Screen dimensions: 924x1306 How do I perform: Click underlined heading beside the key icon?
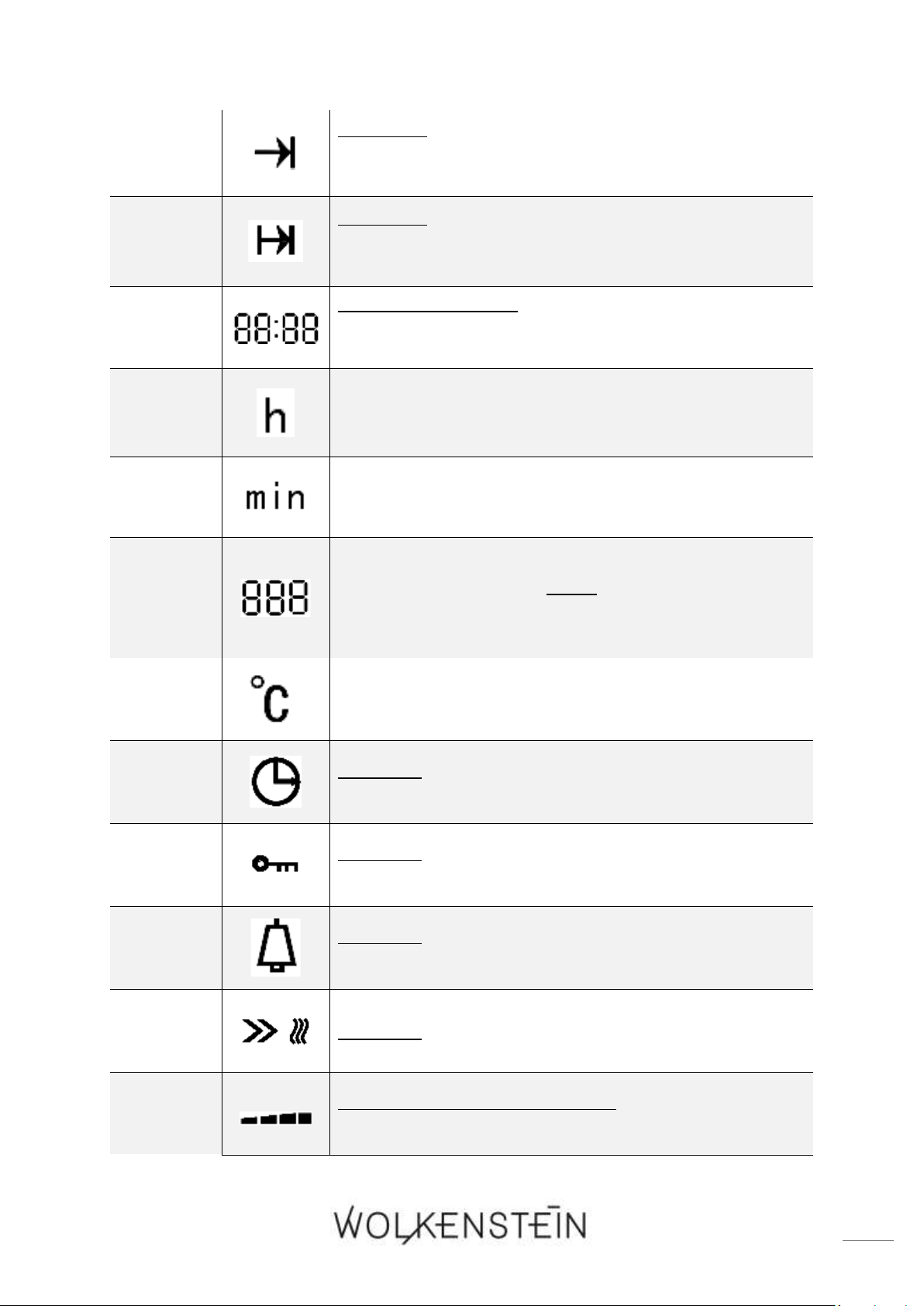(x=380, y=860)
